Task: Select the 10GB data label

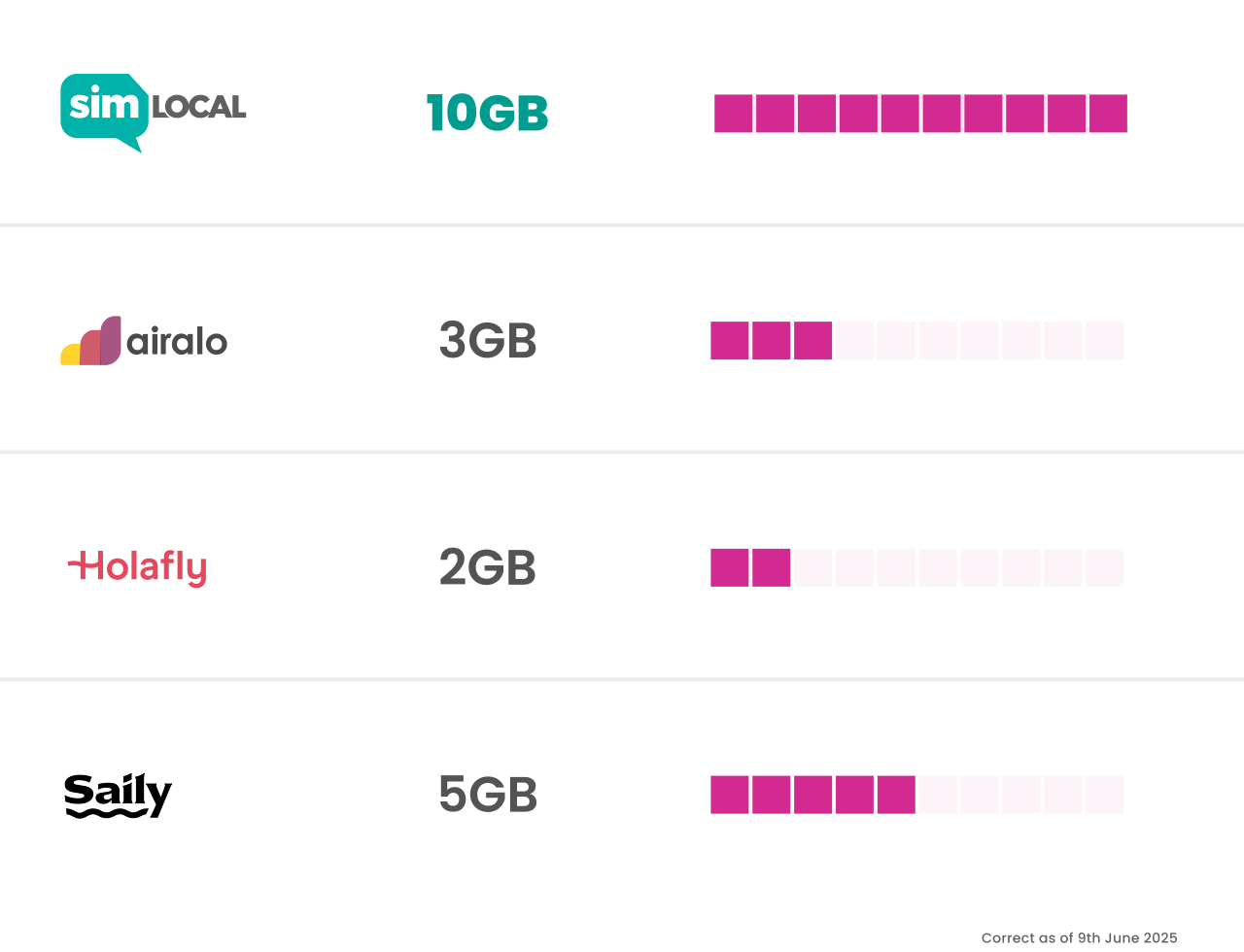Action: click(x=488, y=114)
